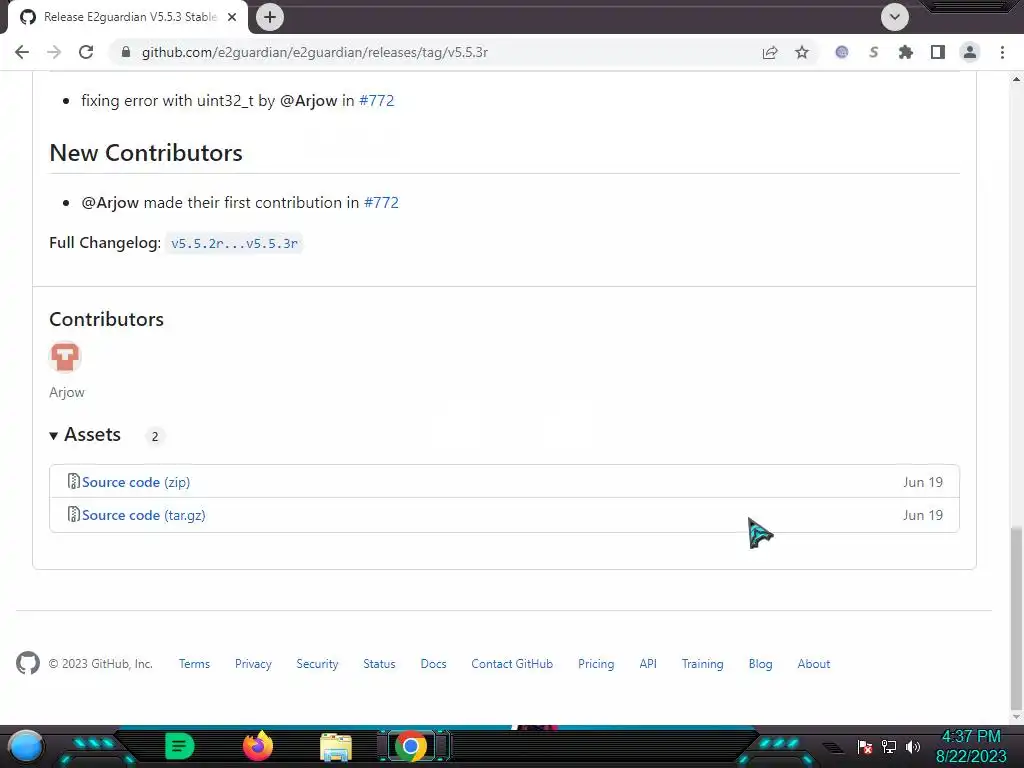Open @Arjow profile in fixing error line
Screen dimensions: 1024x768
308,101
